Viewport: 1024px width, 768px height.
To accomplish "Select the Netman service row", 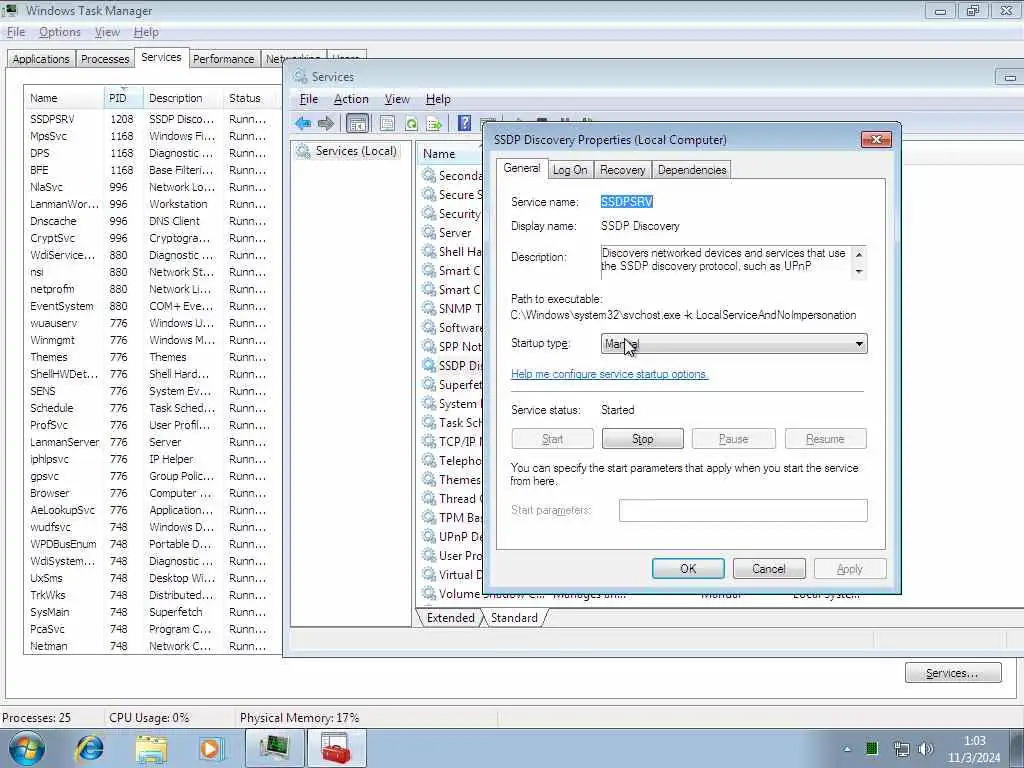I will coord(152,646).
